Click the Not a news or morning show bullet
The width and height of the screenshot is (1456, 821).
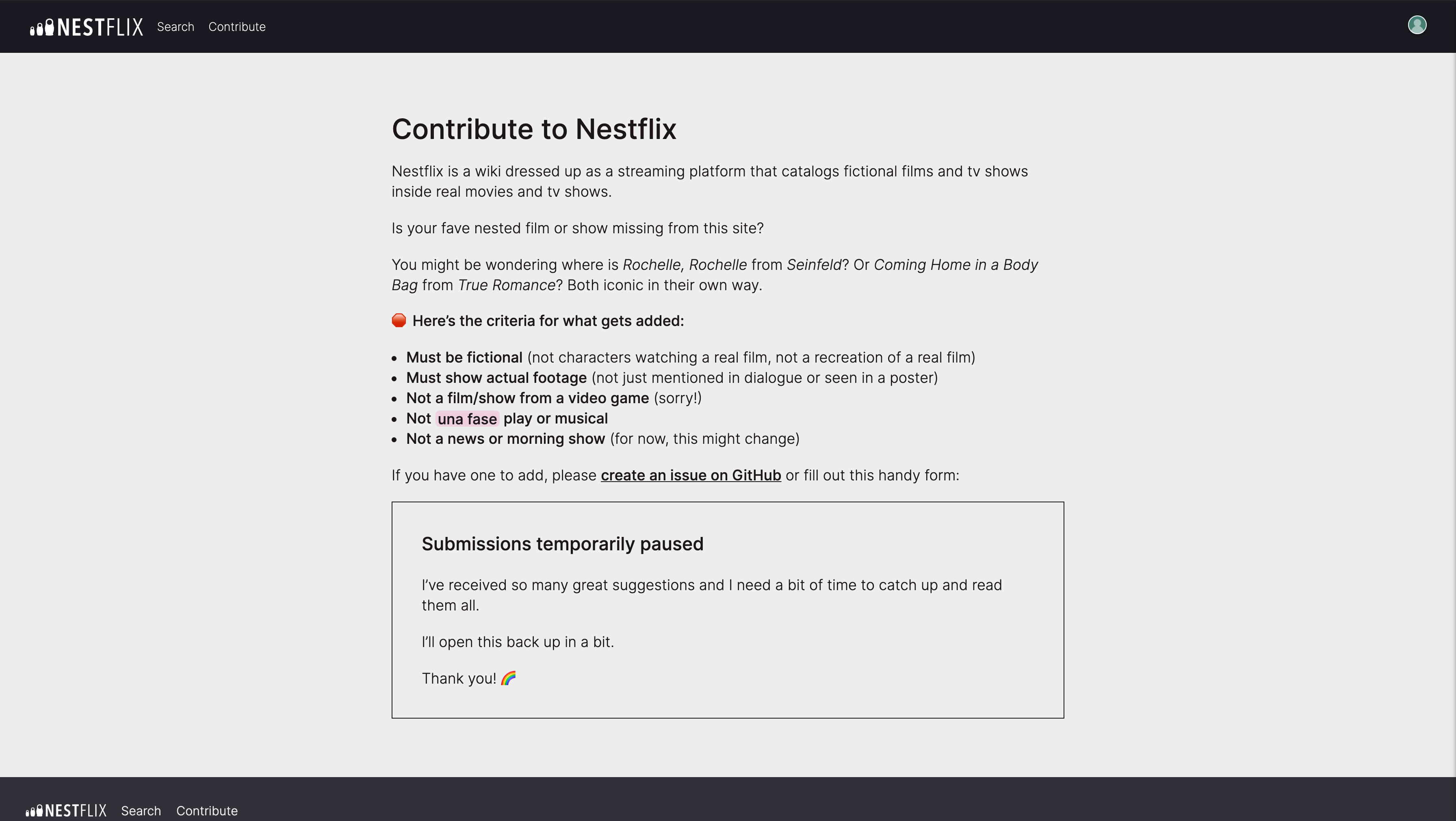(x=505, y=438)
